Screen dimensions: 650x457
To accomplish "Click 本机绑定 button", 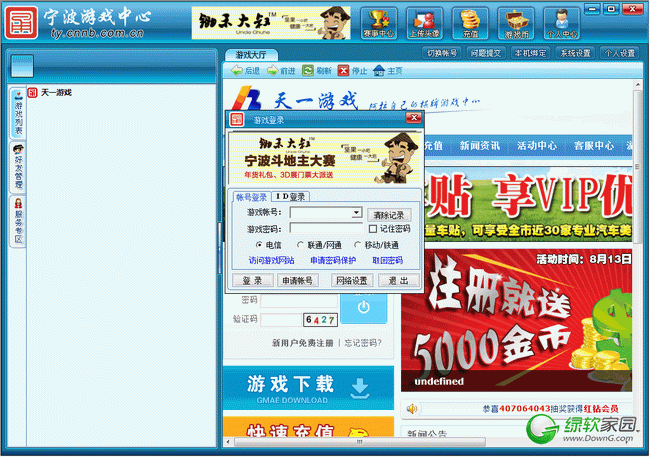I will click(530, 53).
